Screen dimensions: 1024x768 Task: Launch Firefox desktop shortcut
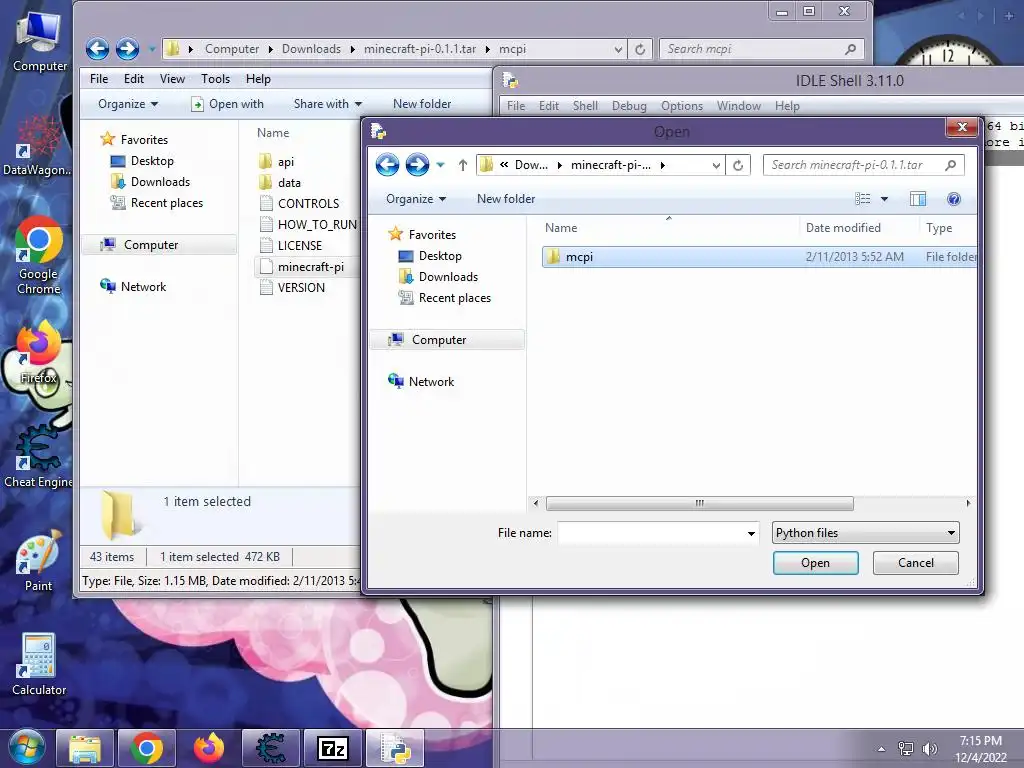38,353
